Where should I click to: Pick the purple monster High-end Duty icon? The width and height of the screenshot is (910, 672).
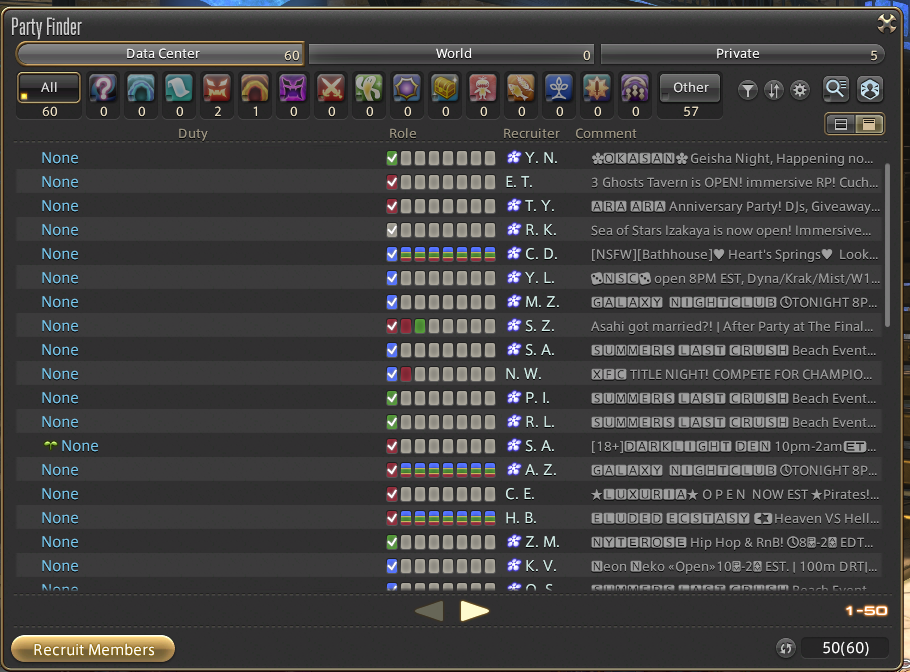point(293,89)
